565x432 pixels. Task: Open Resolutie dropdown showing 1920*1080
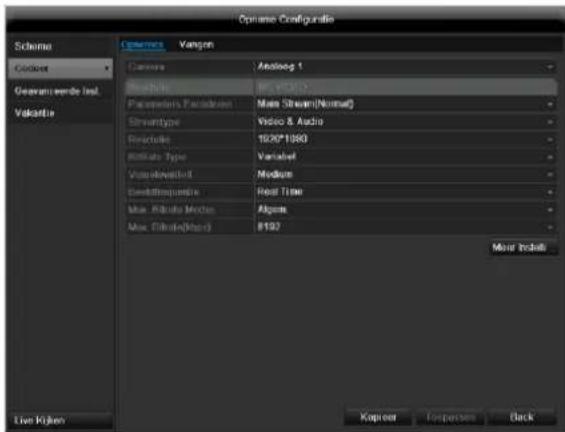point(405,139)
